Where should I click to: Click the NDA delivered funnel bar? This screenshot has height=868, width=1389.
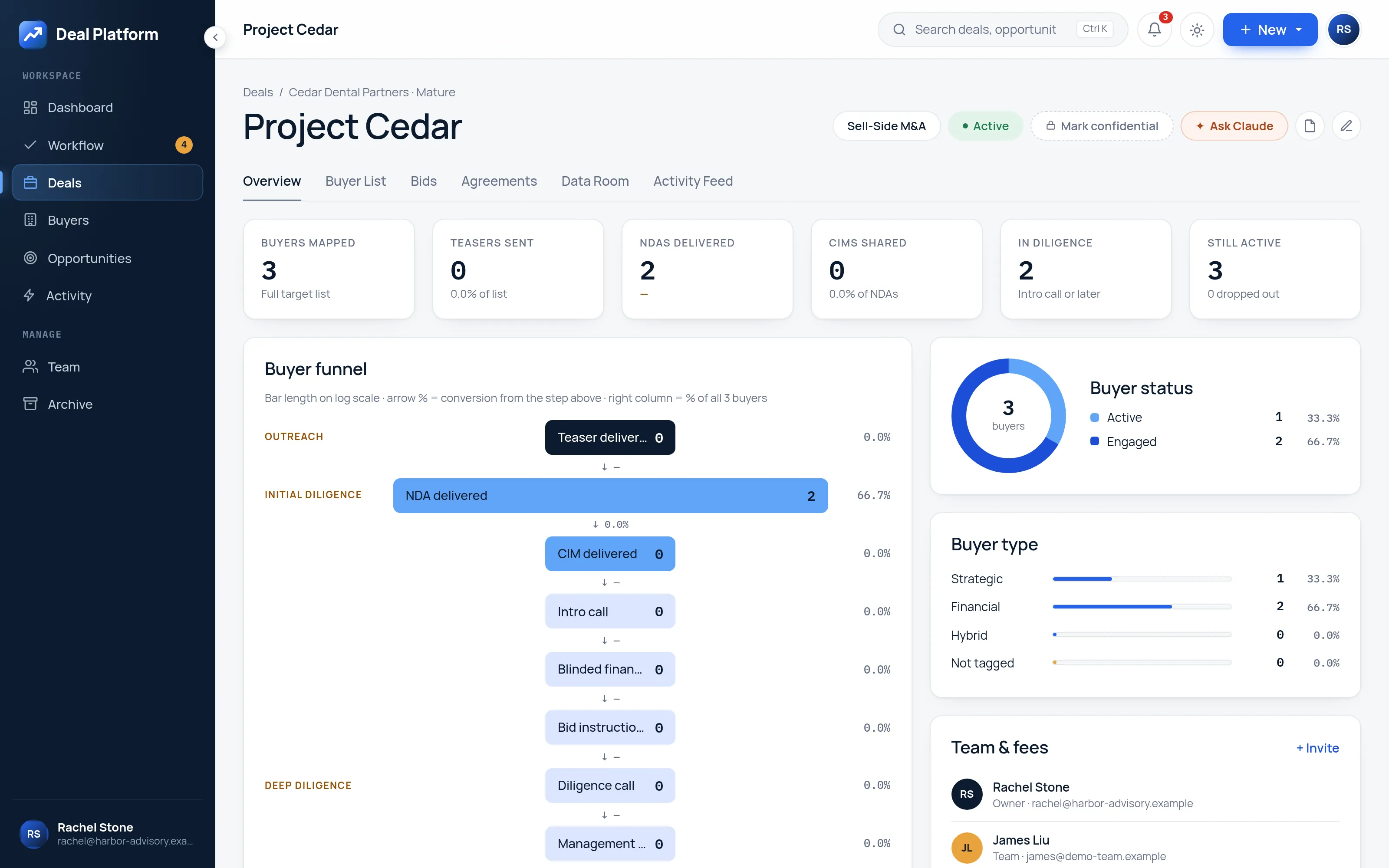[x=610, y=496]
